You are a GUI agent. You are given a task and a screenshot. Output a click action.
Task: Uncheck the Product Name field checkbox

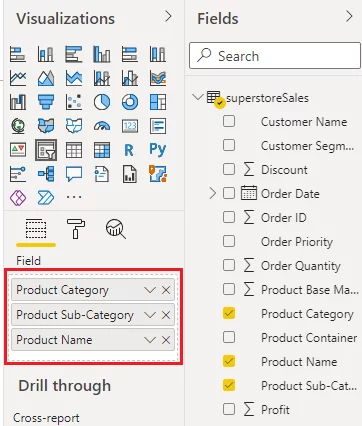[229, 361]
